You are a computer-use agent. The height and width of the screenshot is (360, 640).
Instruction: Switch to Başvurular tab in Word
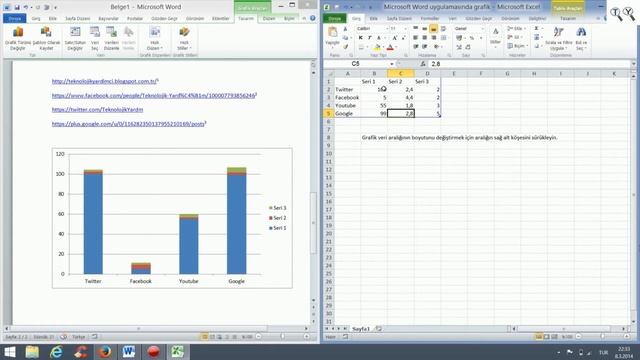(108, 19)
